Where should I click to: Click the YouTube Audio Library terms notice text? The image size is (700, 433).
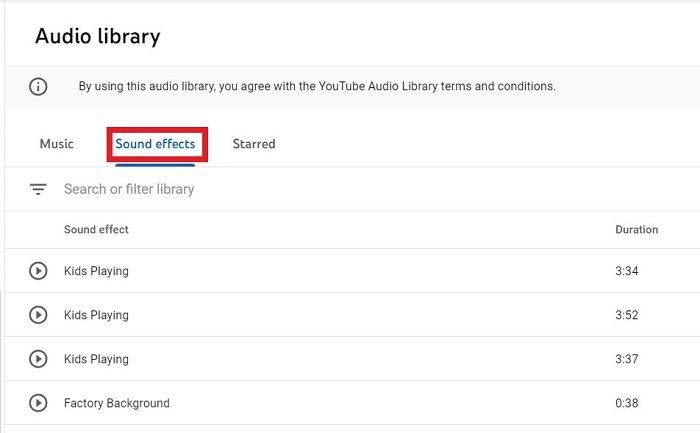pyautogui.click(x=317, y=87)
